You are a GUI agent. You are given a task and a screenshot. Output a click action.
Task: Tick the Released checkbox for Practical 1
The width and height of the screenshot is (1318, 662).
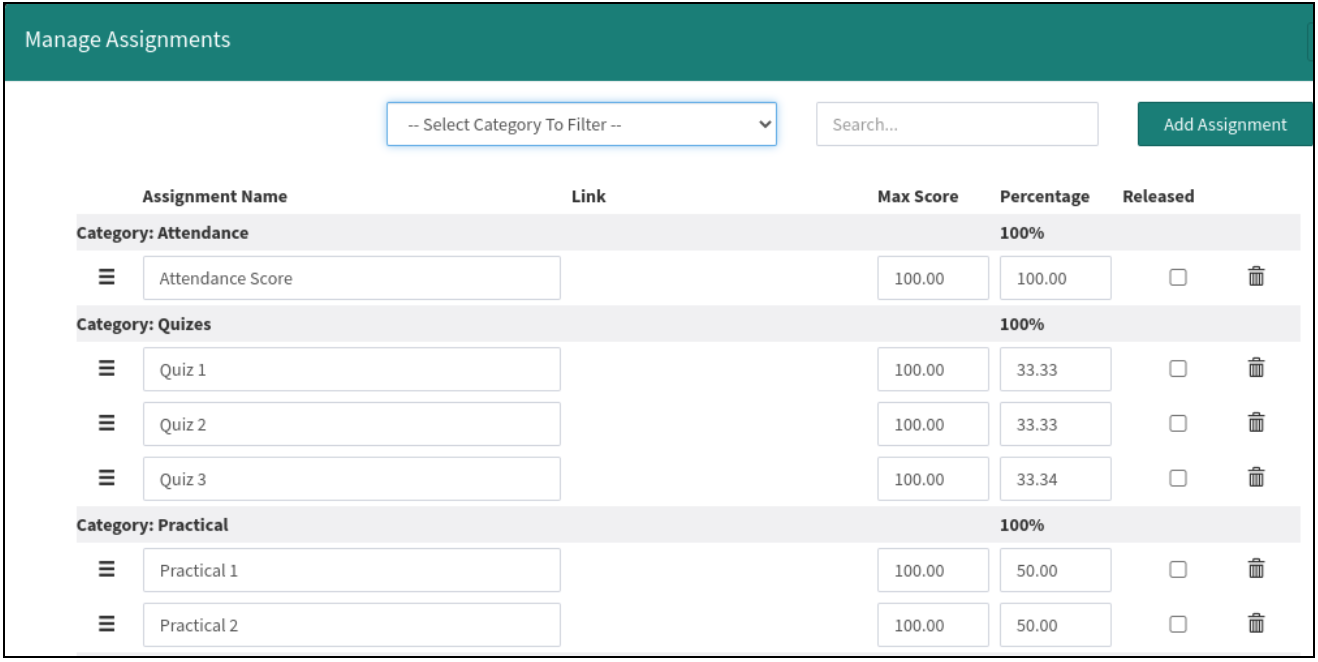click(x=1178, y=570)
